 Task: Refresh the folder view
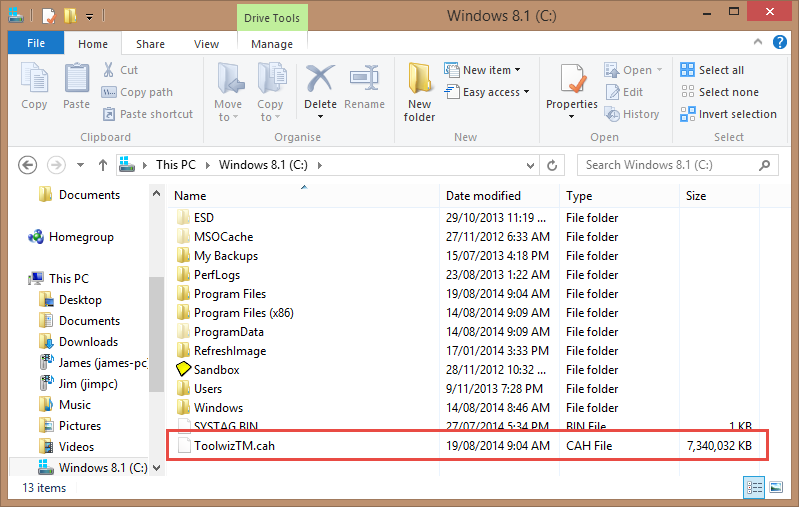[x=552, y=165]
